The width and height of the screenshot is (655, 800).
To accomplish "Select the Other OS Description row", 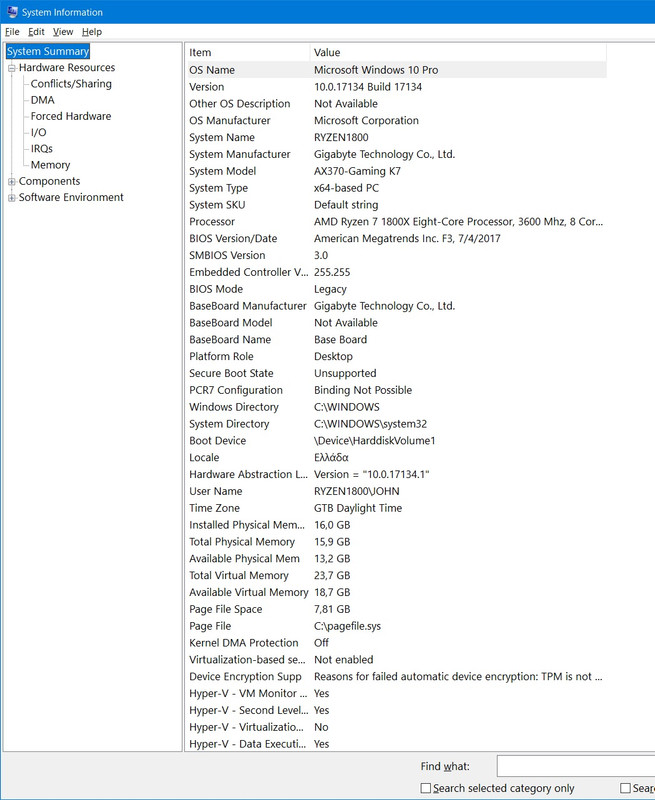I will coord(397,104).
